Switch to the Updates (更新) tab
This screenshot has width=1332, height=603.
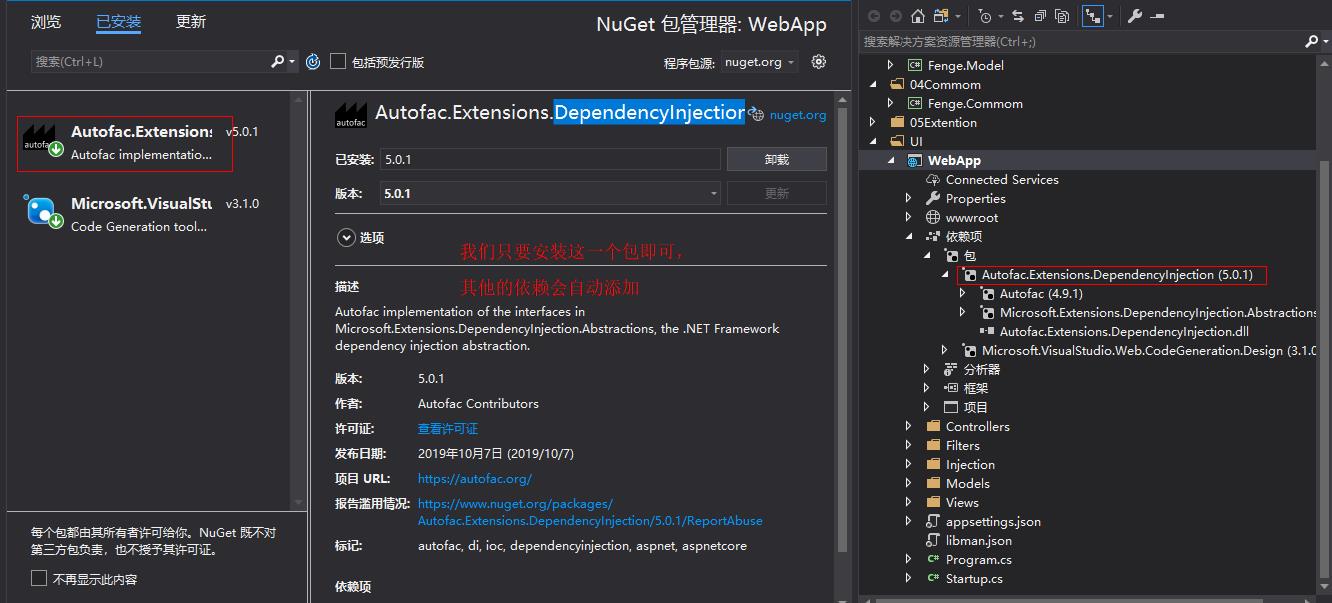(x=191, y=22)
